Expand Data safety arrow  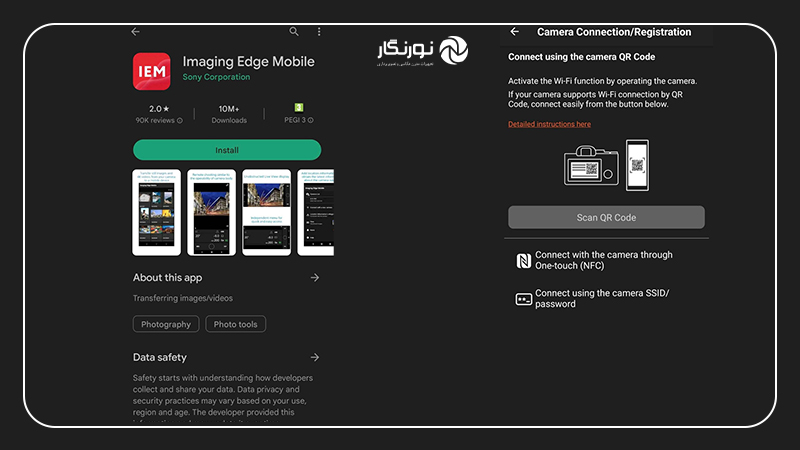click(x=315, y=357)
